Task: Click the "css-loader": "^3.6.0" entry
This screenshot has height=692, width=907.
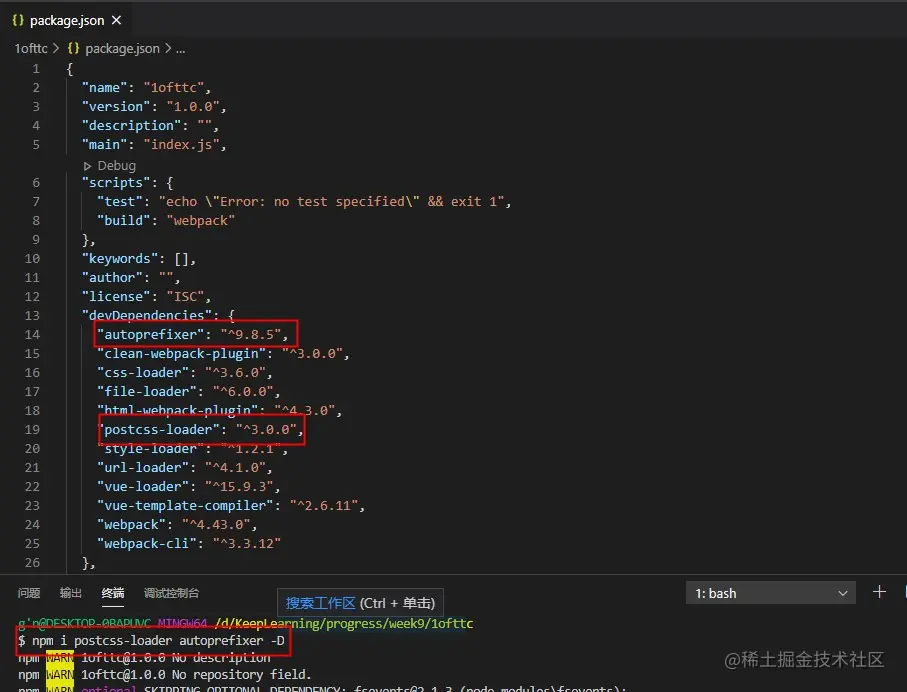Action: pyautogui.click(x=185, y=373)
